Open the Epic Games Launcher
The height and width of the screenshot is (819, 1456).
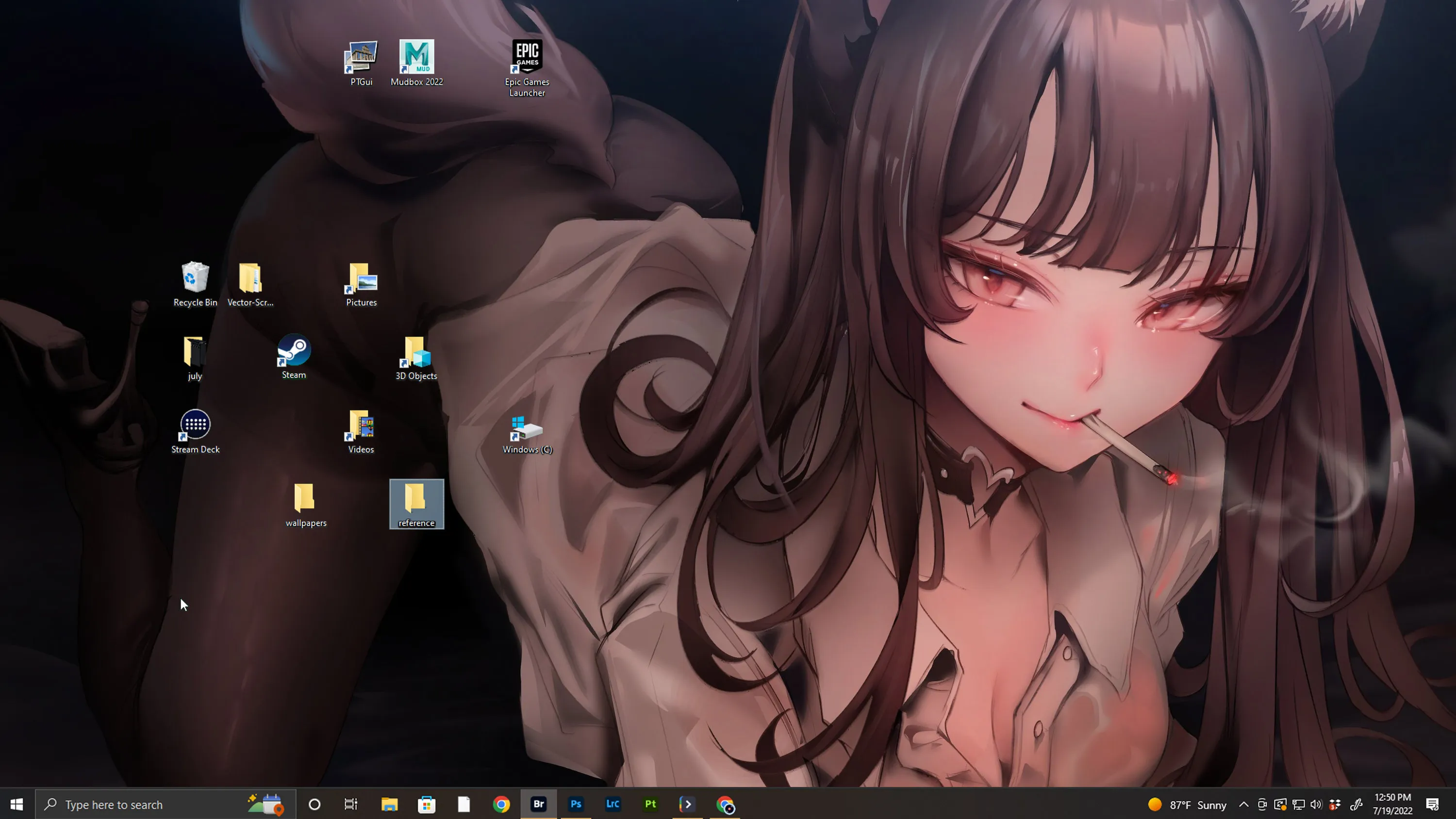point(526,56)
